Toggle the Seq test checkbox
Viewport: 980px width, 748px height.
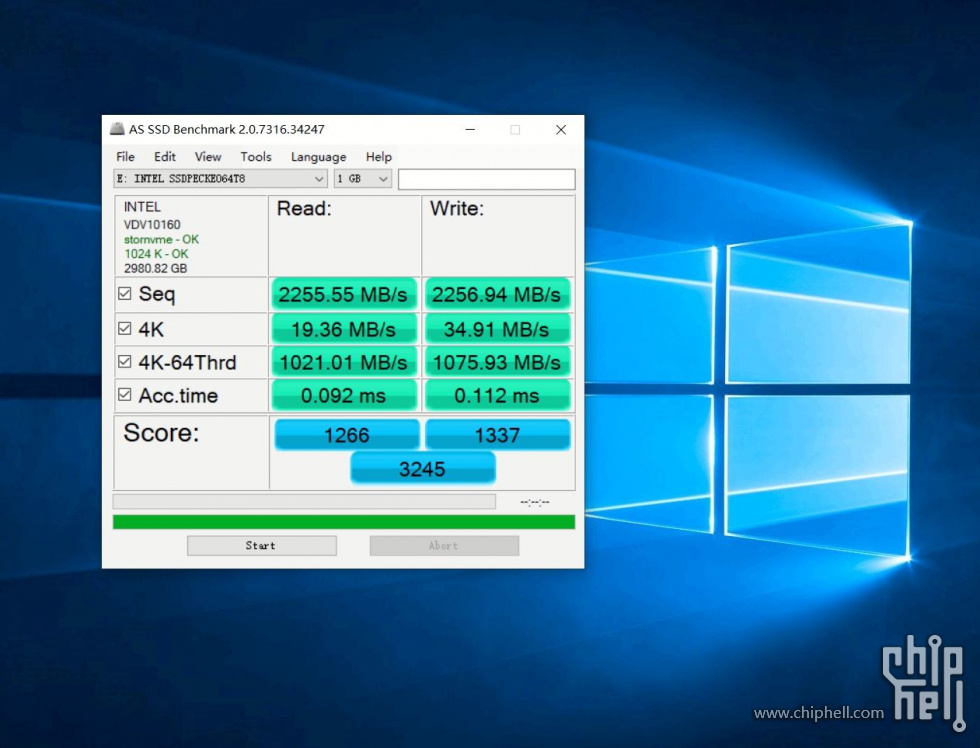point(124,293)
